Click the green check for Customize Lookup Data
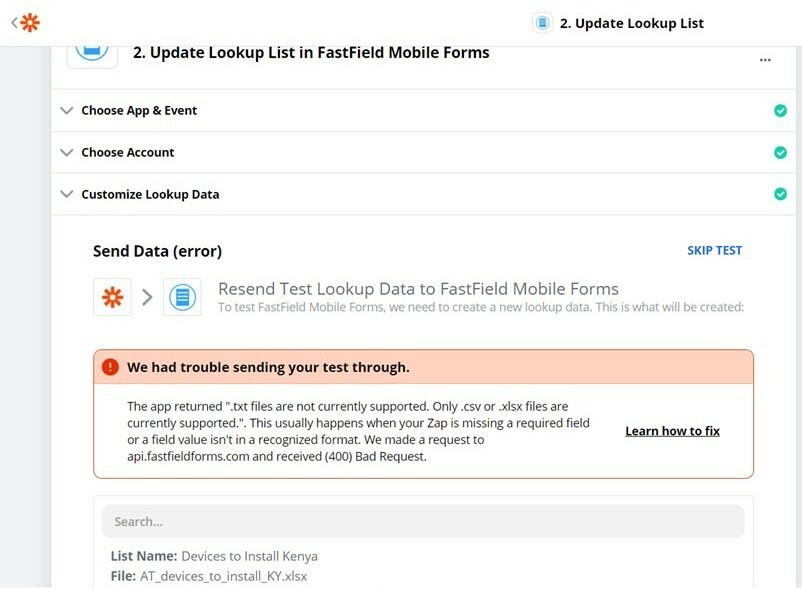The height and width of the screenshot is (589, 802). [x=780, y=194]
